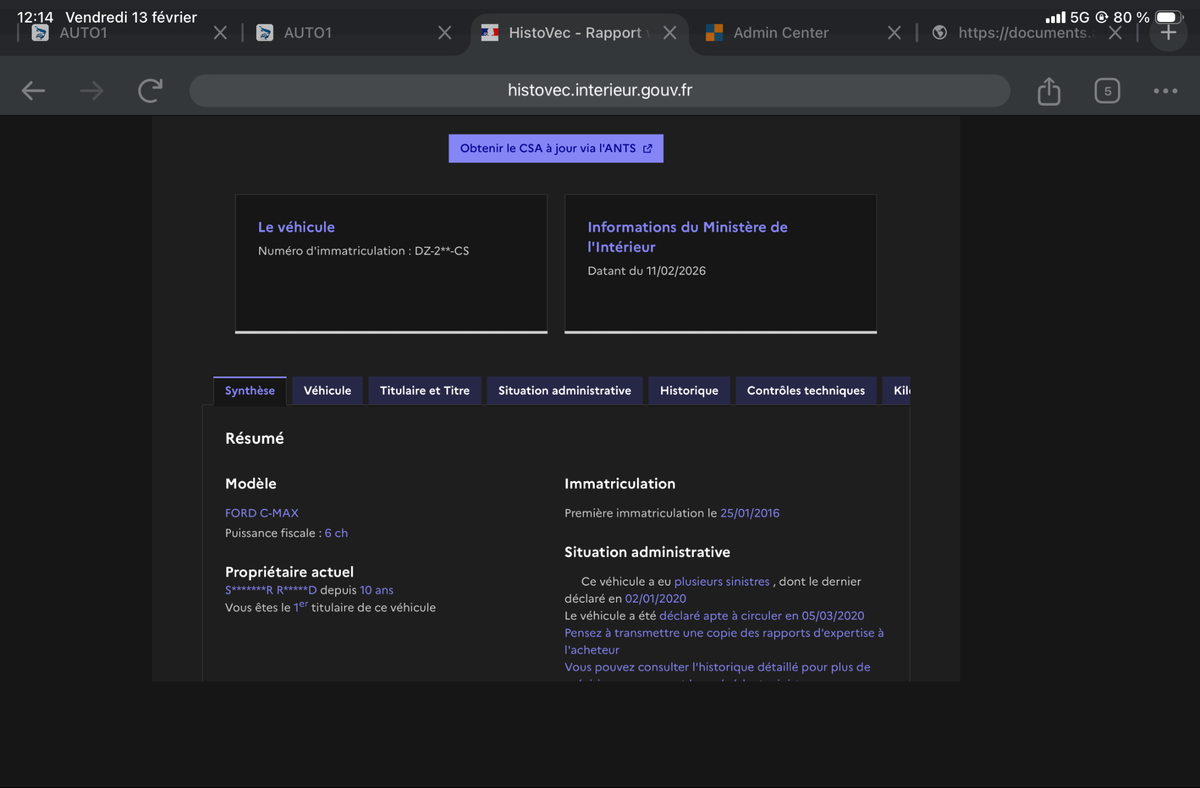
Task: Switch to the Admin Center browser tab
Action: coord(780,33)
